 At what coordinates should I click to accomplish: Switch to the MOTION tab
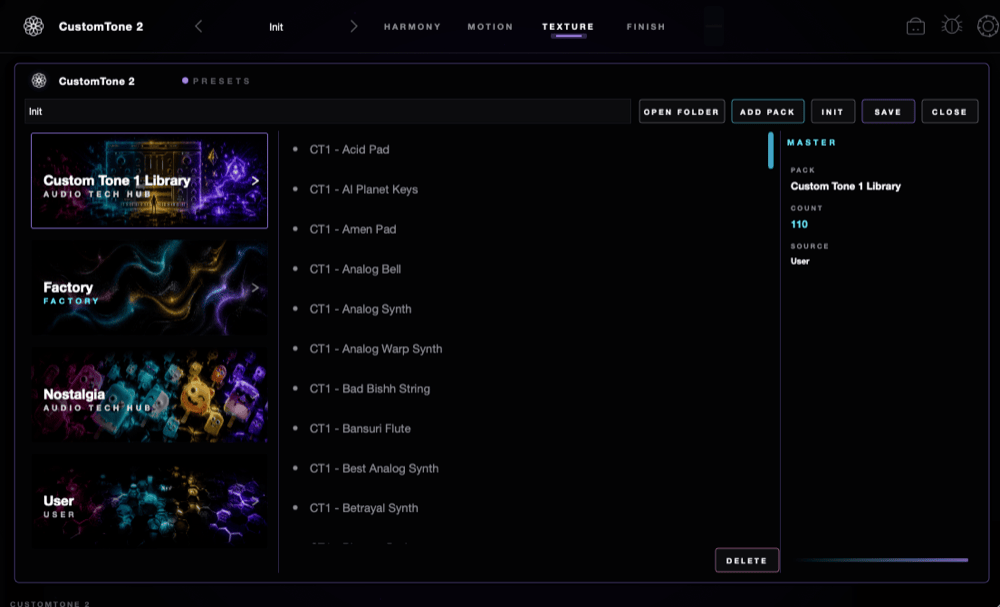tap(490, 27)
